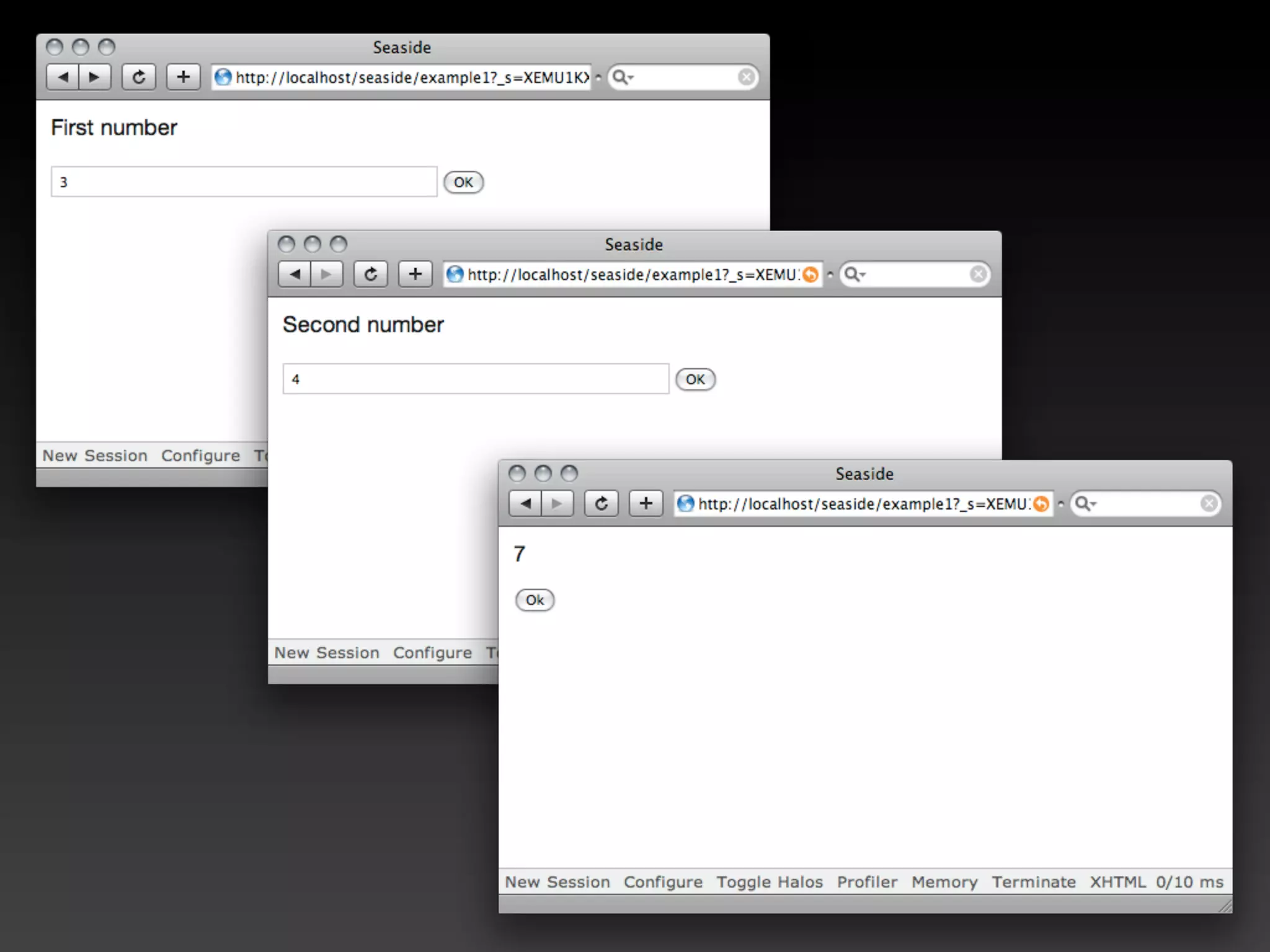1270x952 pixels.
Task: Click orange snapback icon in result window address bar
Action: pos(1041,504)
